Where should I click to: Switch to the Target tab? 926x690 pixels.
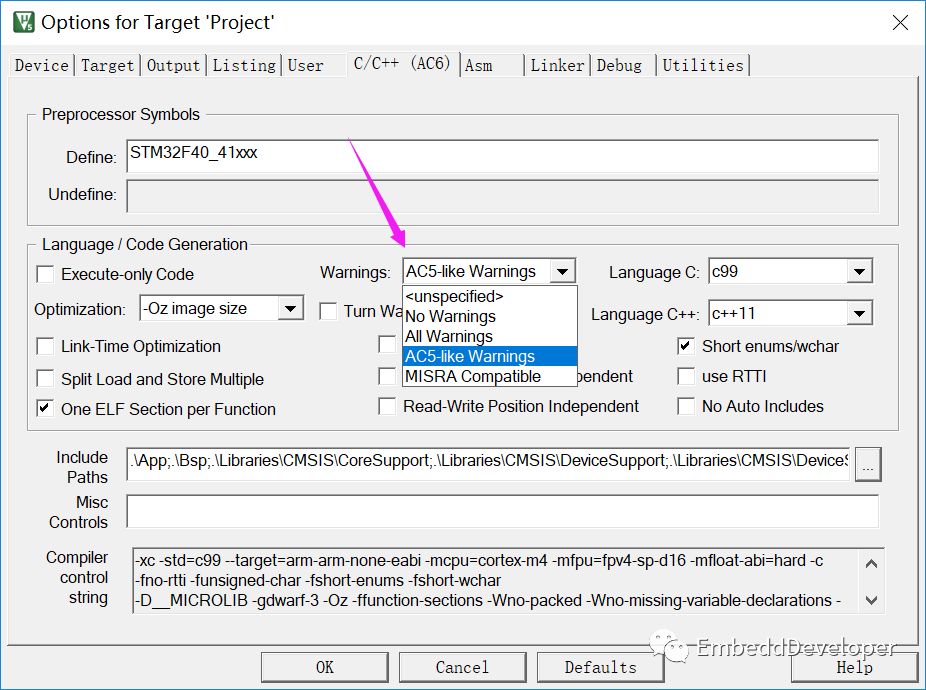point(107,65)
